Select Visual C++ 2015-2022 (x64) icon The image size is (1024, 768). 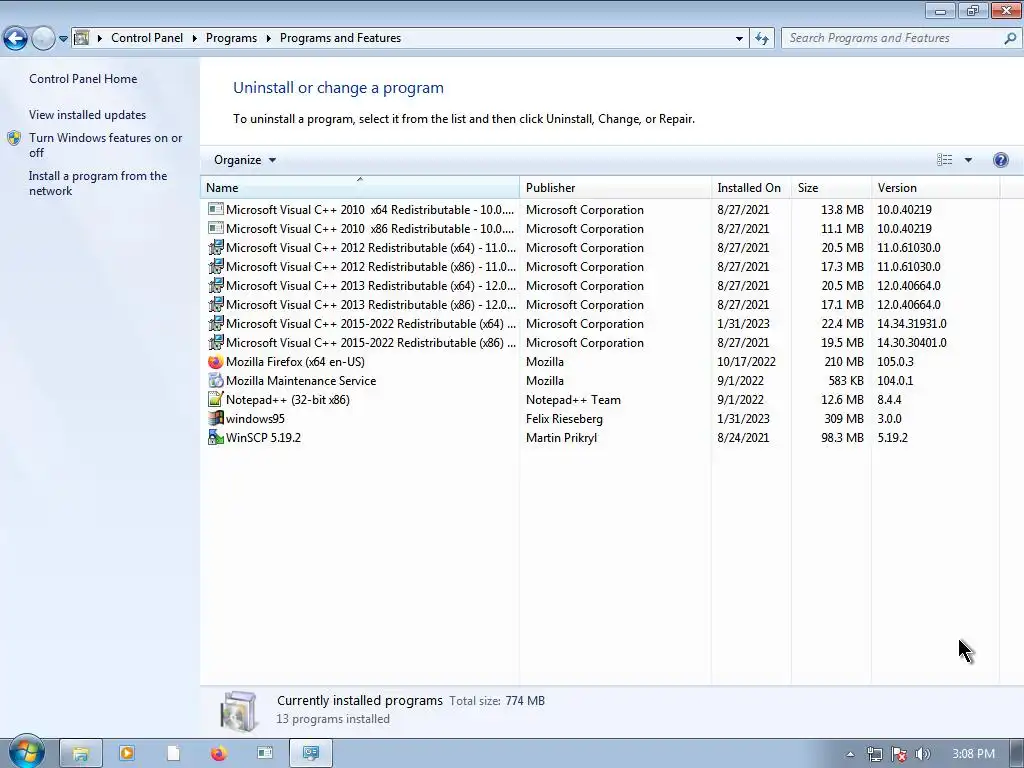tap(216, 323)
